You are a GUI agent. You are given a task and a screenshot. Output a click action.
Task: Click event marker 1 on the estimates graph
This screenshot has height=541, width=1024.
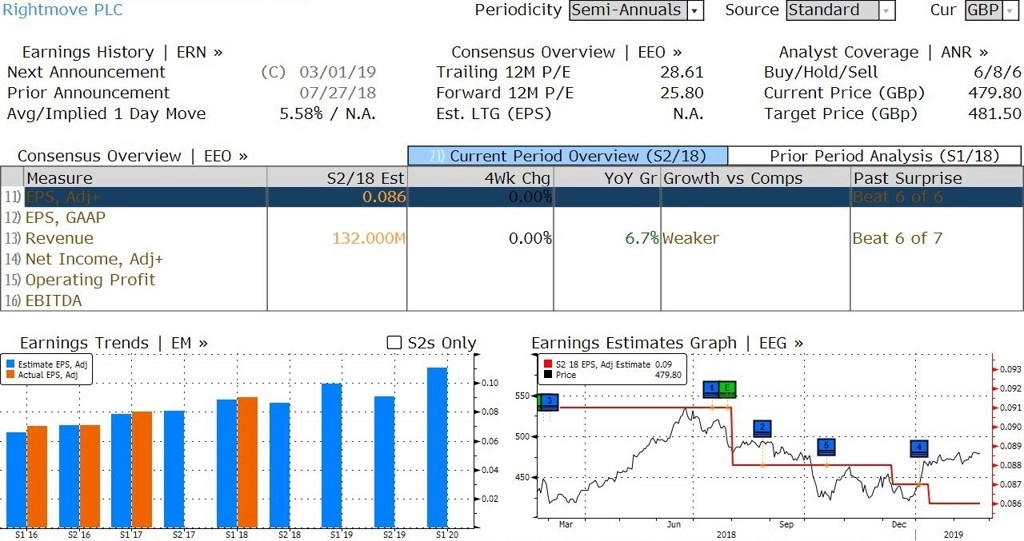pos(710,389)
